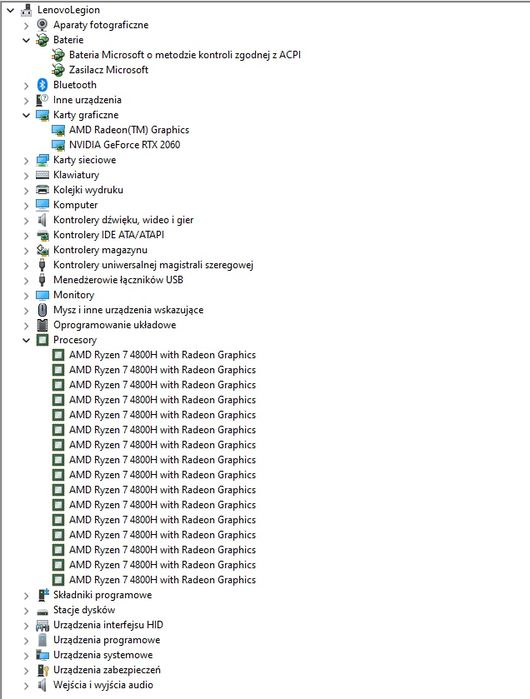This screenshot has width=530, height=699.
Task: Click the USB icon for Kontrolery uniwersalnej magistrali
Action: click(42, 265)
